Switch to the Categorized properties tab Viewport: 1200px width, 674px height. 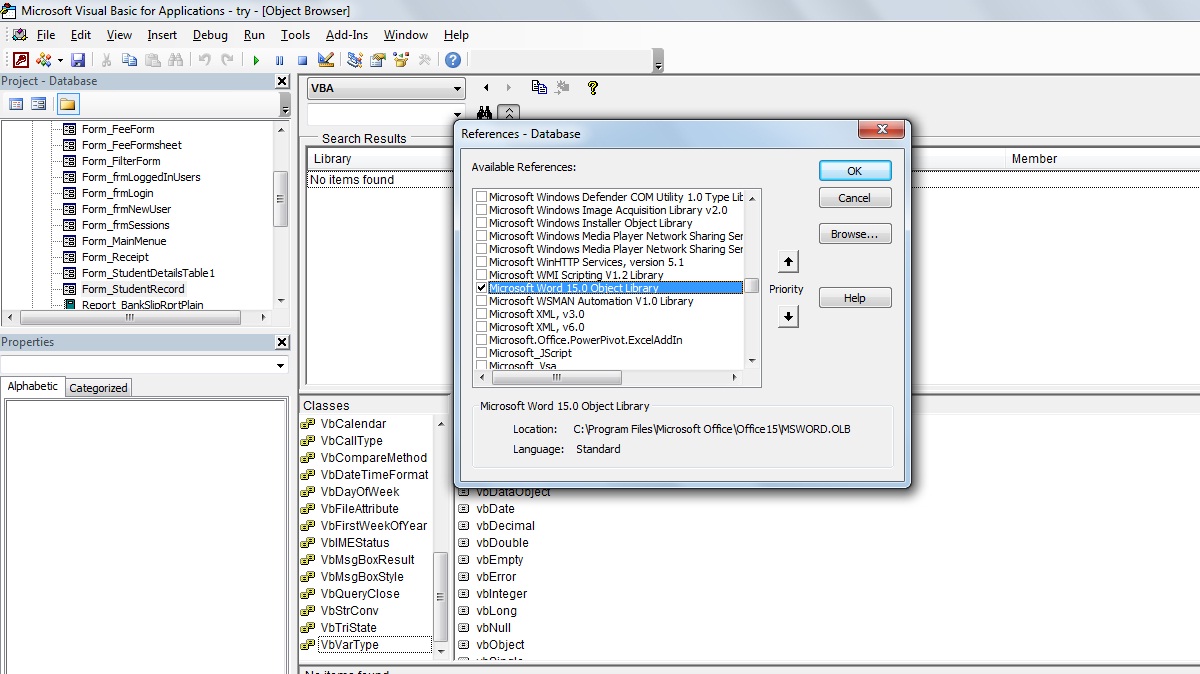point(98,388)
